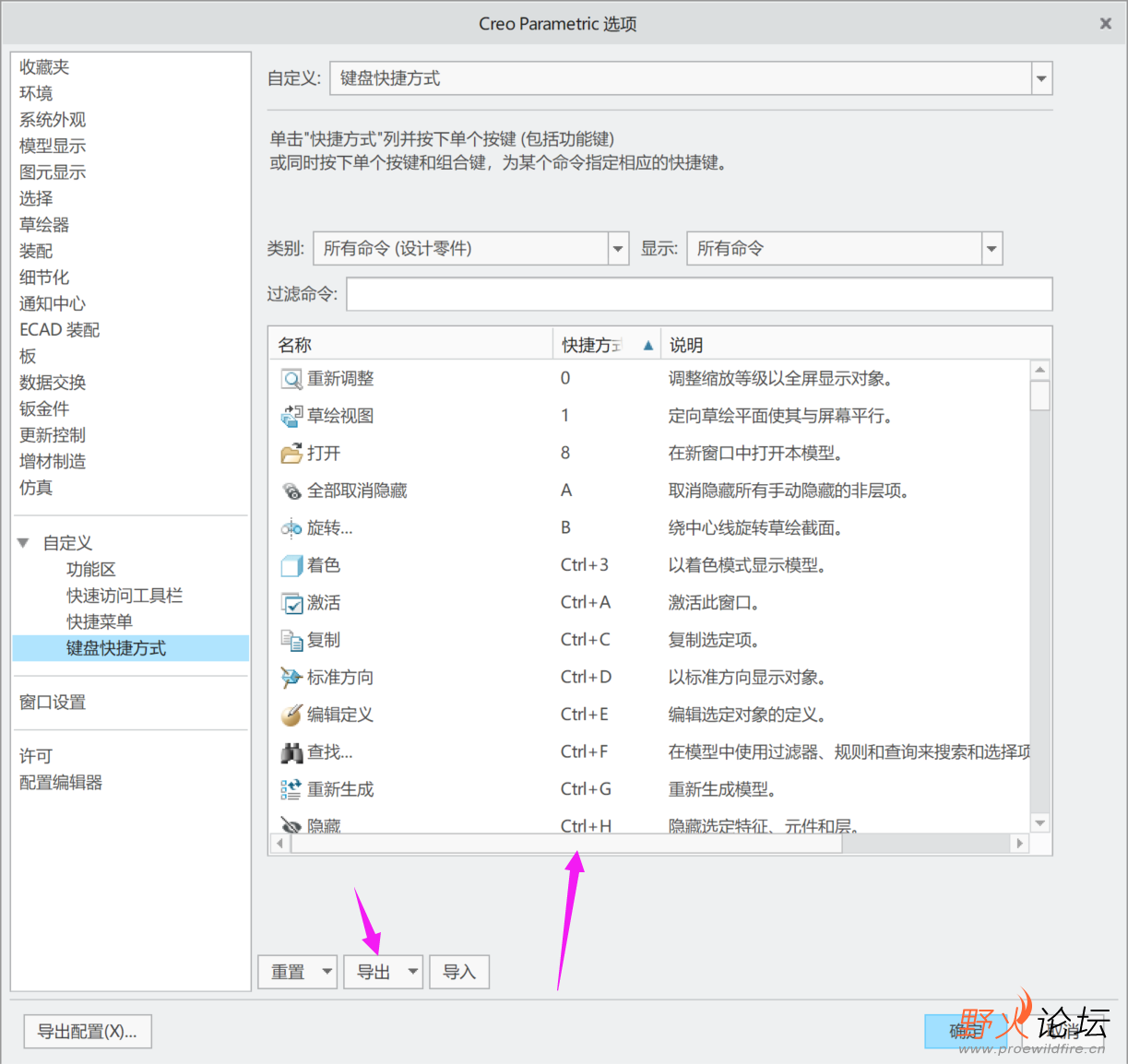
Task: Click list scroll left arrow
Action: (279, 844)
